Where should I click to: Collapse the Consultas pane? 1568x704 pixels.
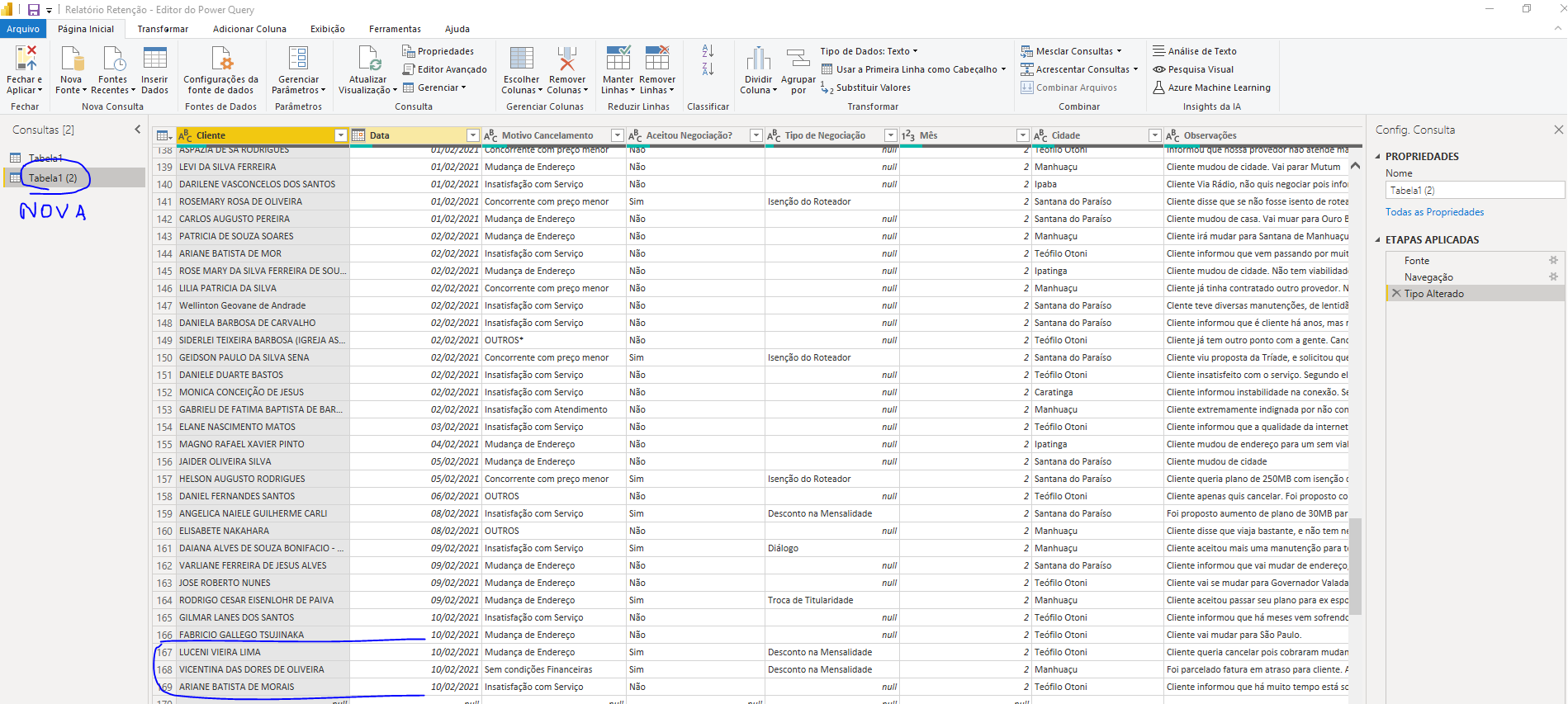pyautogui.click(x=138, y=130)
